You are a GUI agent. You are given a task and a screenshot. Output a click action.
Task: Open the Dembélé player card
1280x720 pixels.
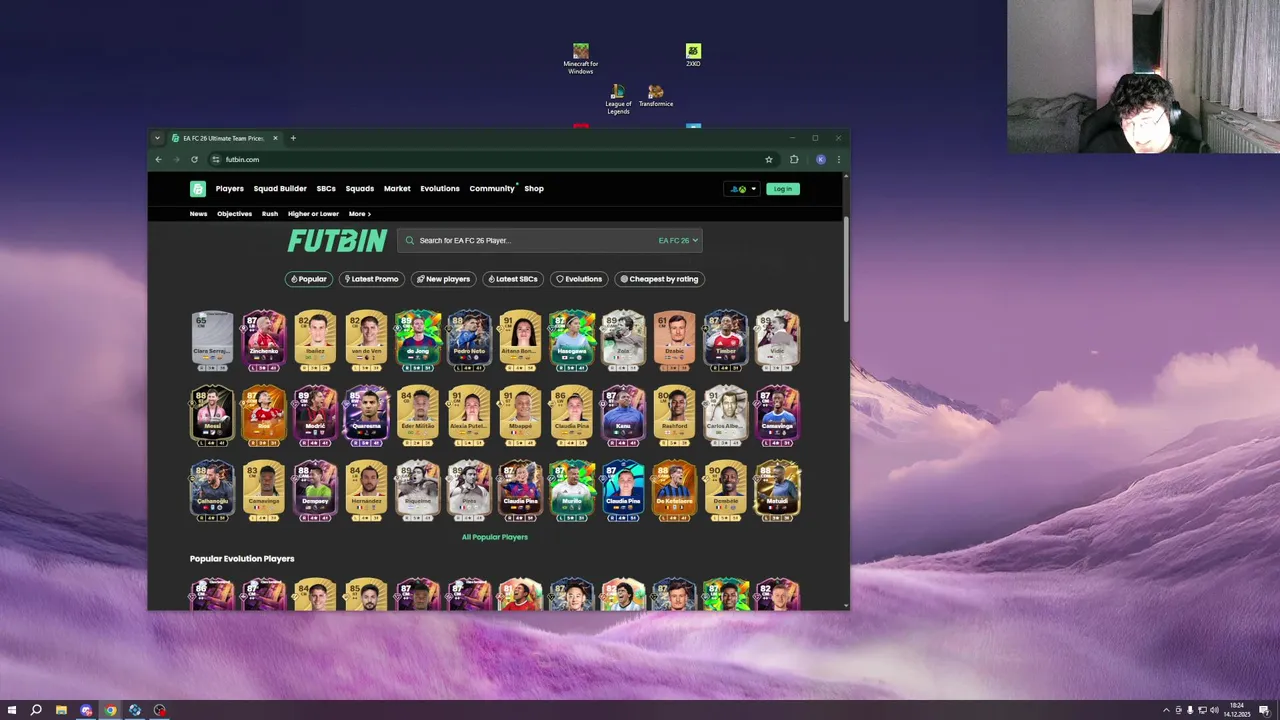[726, 489]
